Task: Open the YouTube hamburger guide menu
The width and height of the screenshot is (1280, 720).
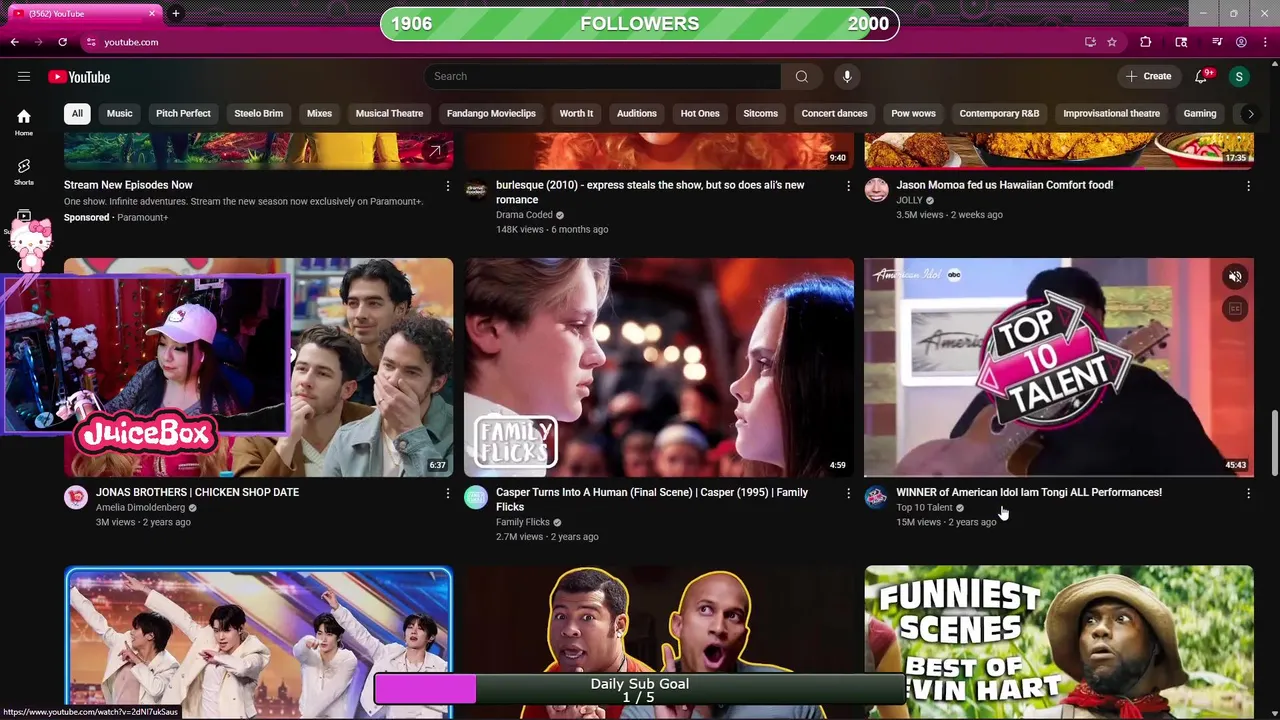Action: [23, 76]
